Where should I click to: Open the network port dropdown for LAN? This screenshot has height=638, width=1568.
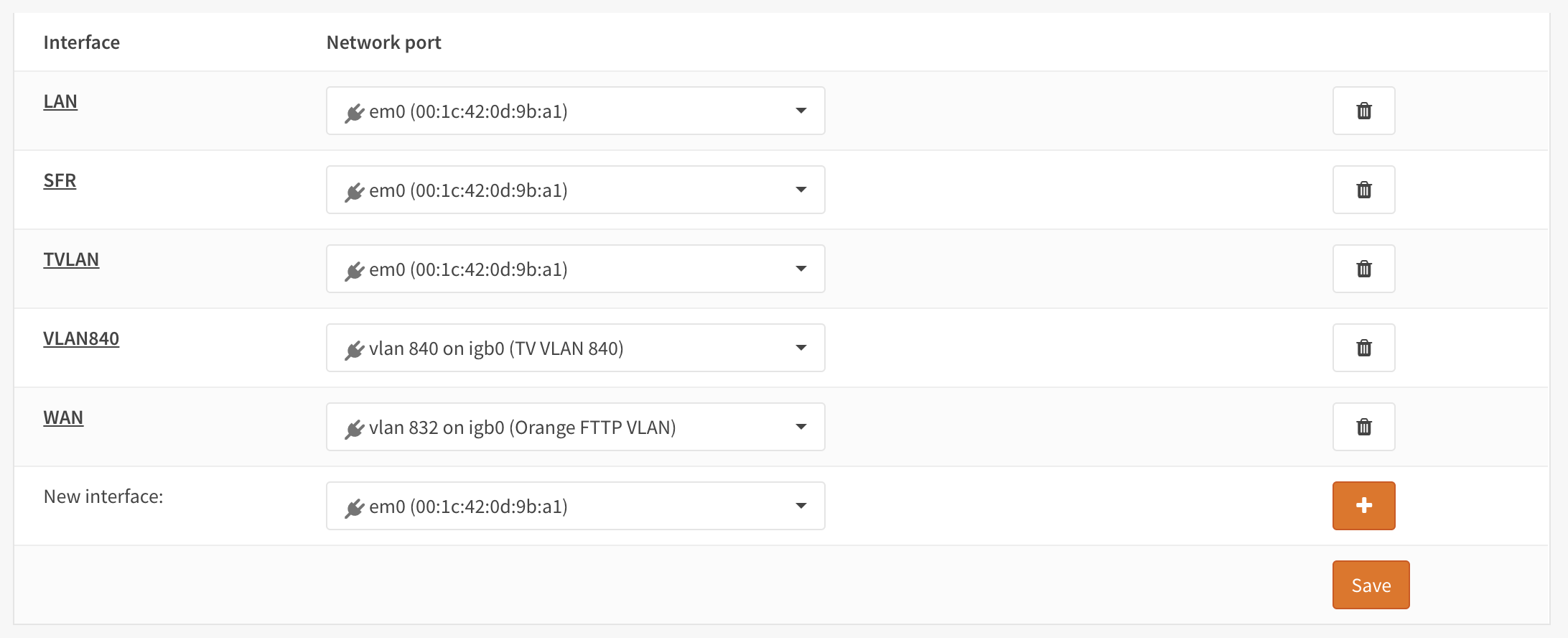(x=802, y=111)
